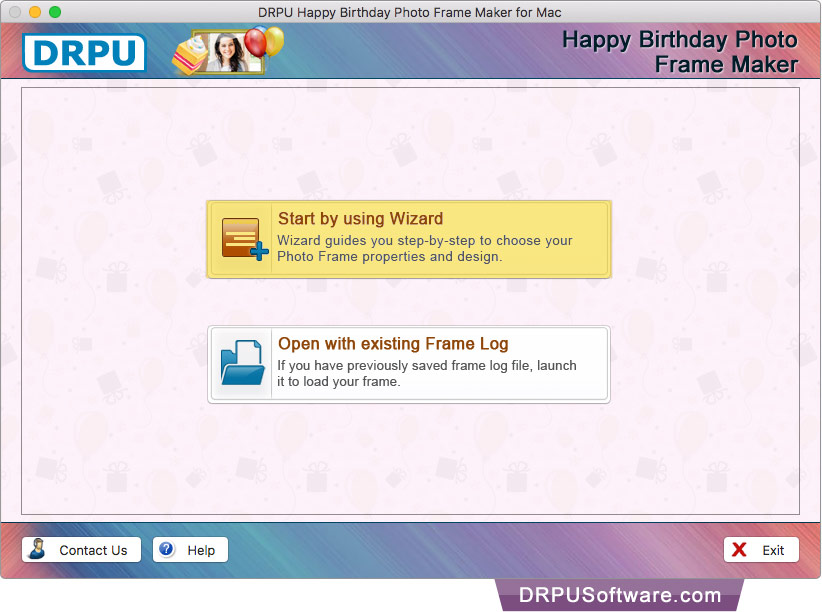Click the birthday photo frame banner image
Viewport: 822px width, 612px height.
click(x=228, y=51)
